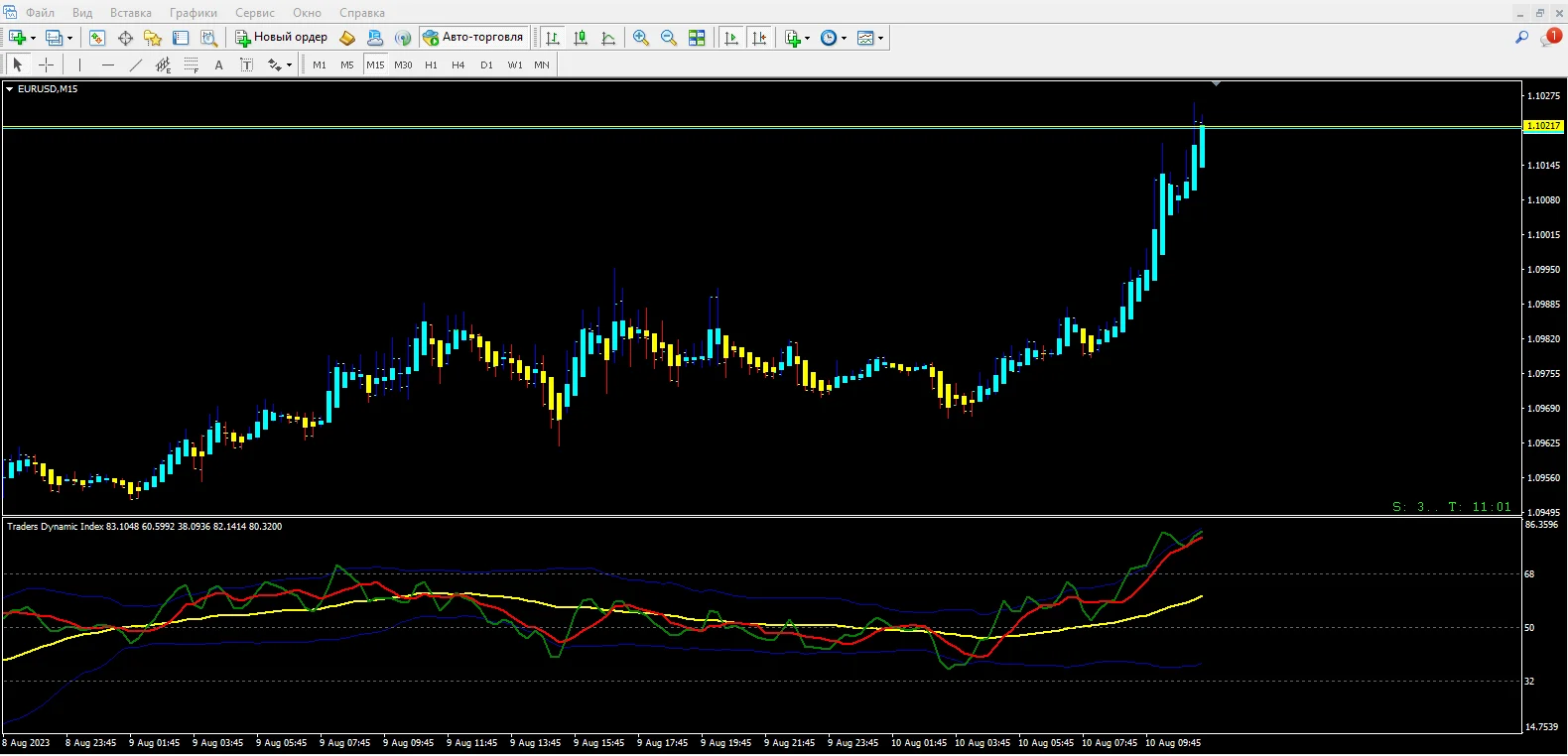Expand the arrows objects dropdown arrow
Viewport: 1568px width, 756px height.
click(x=289, y=65)
